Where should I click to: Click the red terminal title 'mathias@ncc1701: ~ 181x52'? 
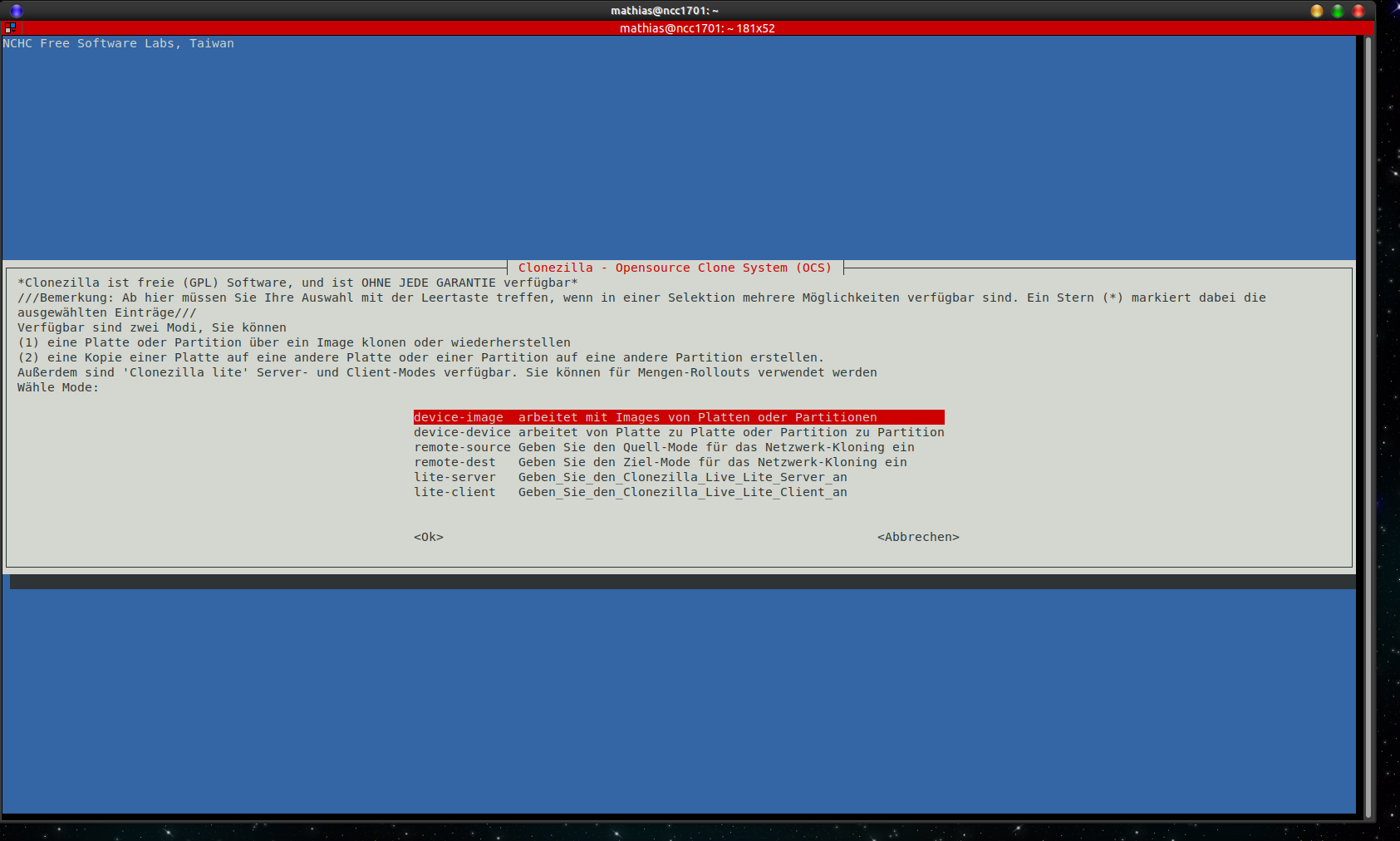(x=697, y=28)
